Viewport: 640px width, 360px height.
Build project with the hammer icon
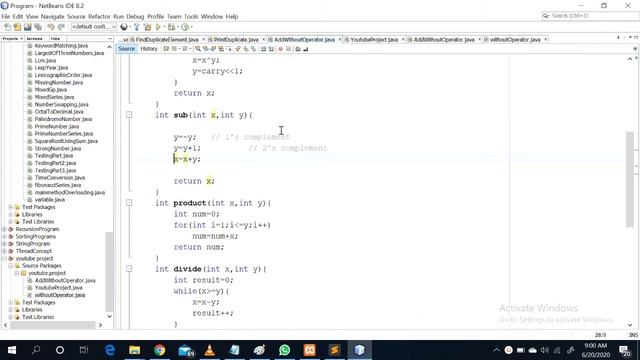tap(137, 27)
